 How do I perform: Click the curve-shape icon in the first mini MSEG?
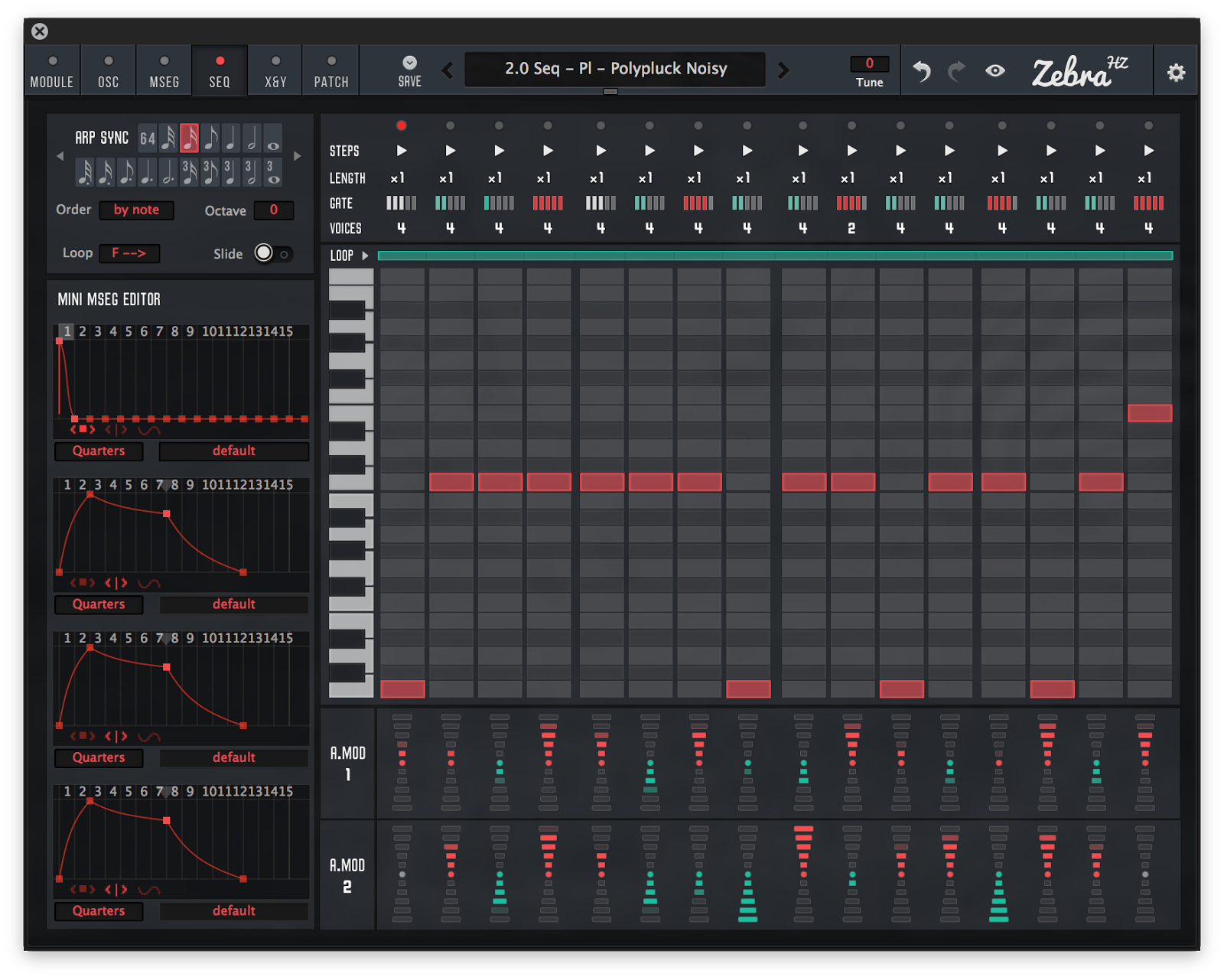point(149,430)
